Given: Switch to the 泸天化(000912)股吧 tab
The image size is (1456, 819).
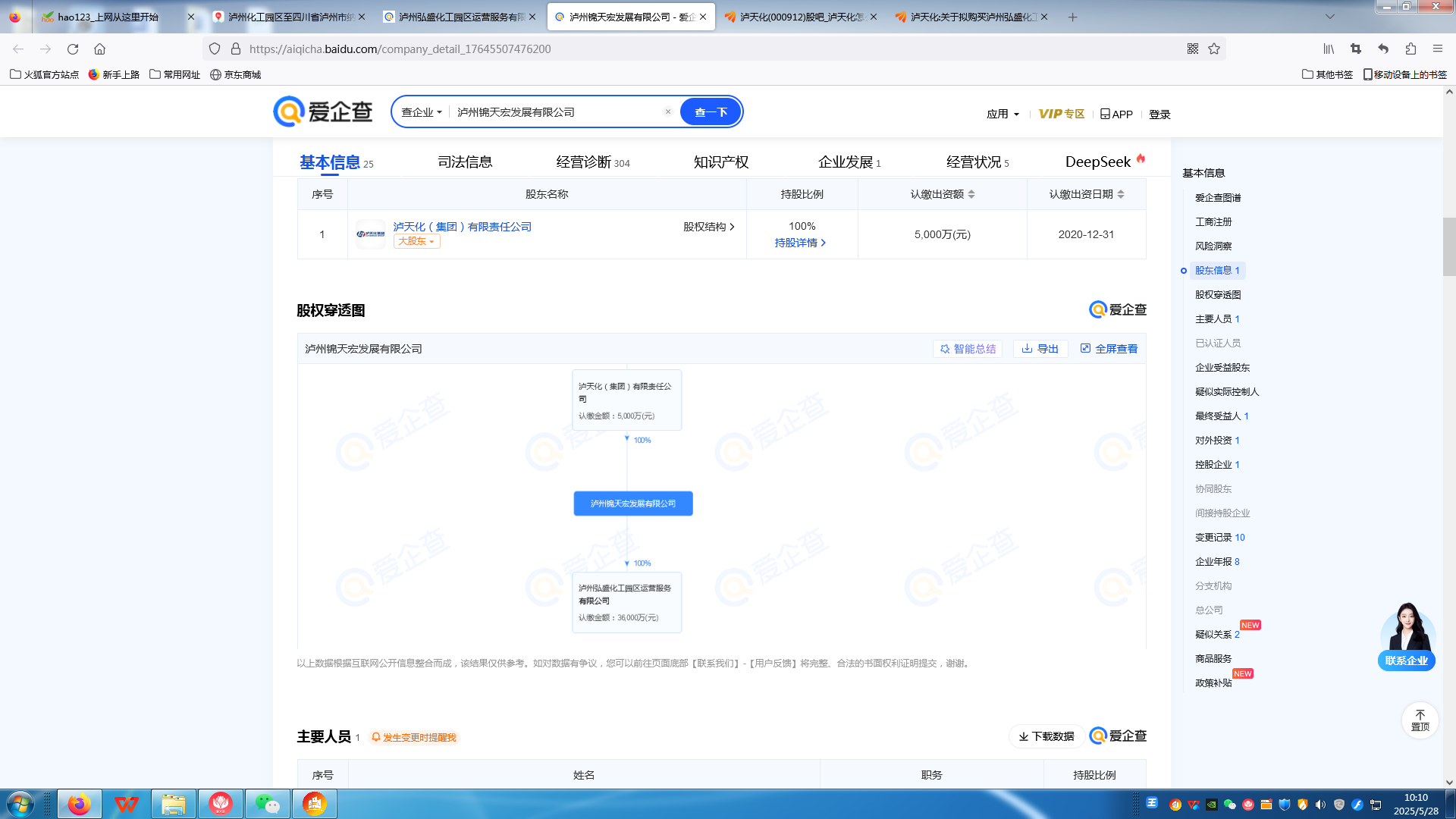Looking at the screenshot, I should point(800,17).
